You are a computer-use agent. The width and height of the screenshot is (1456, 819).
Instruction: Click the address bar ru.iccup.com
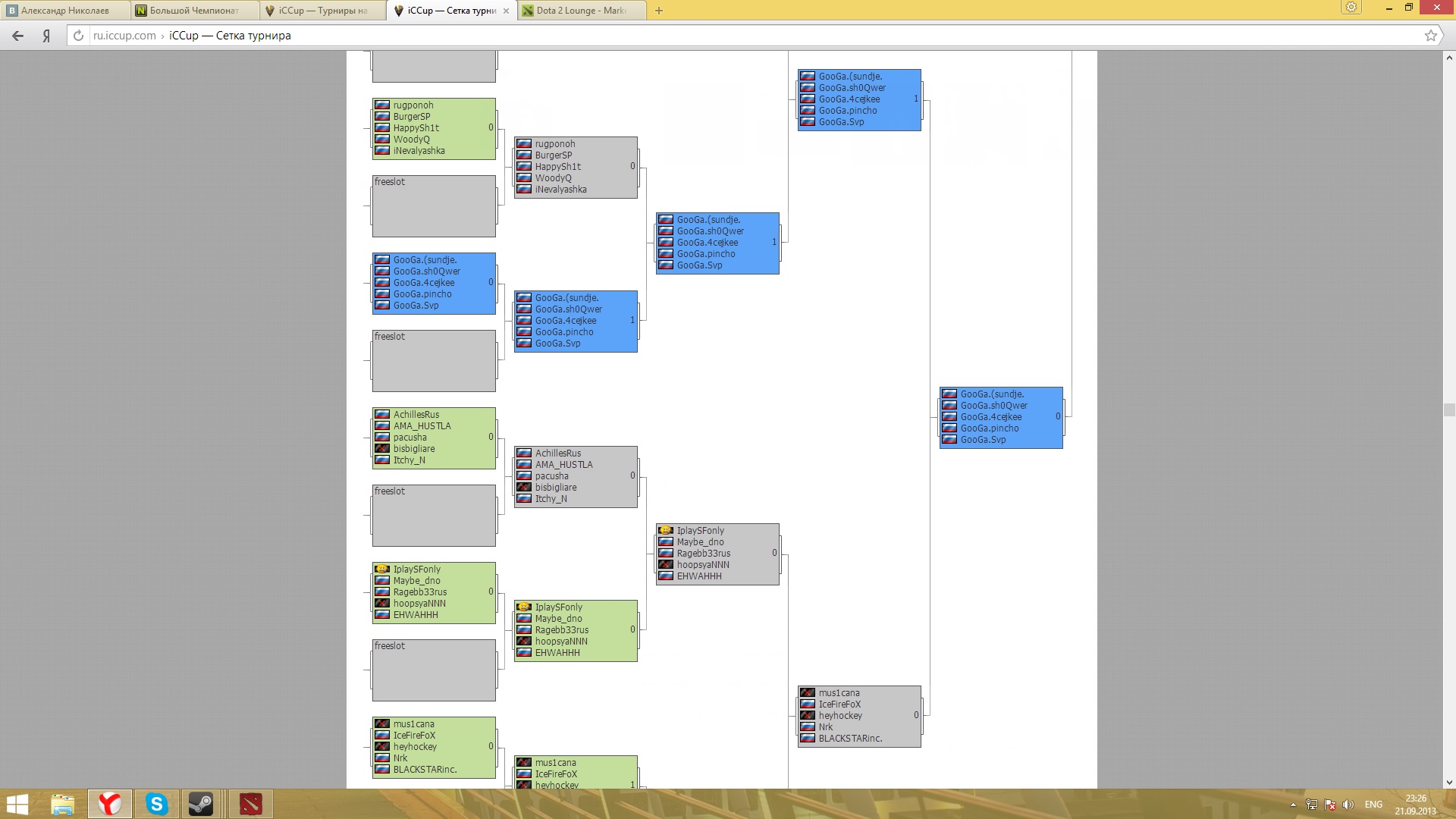point(124,36)
